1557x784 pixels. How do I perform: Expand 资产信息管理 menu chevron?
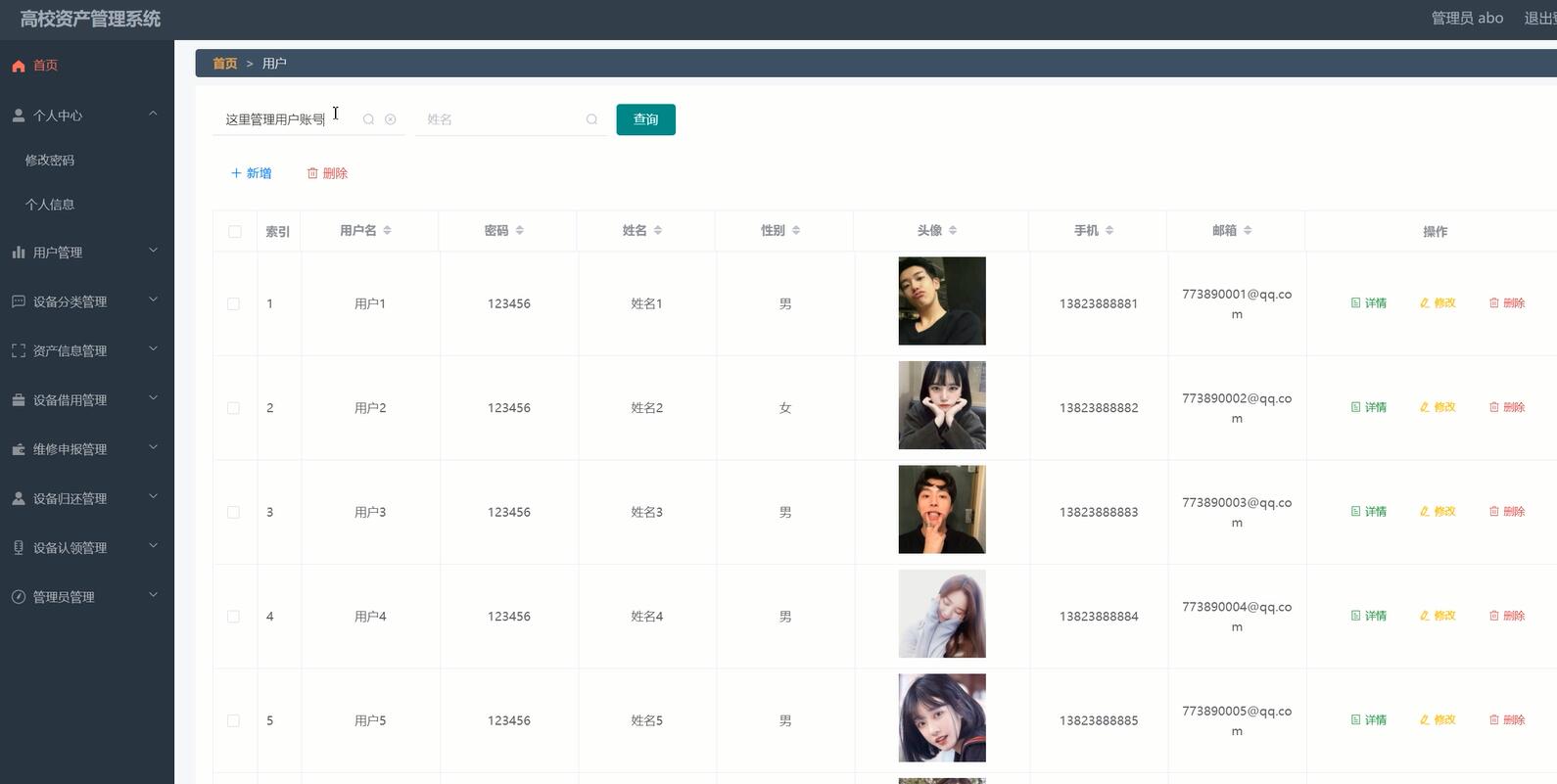[153, 348]
